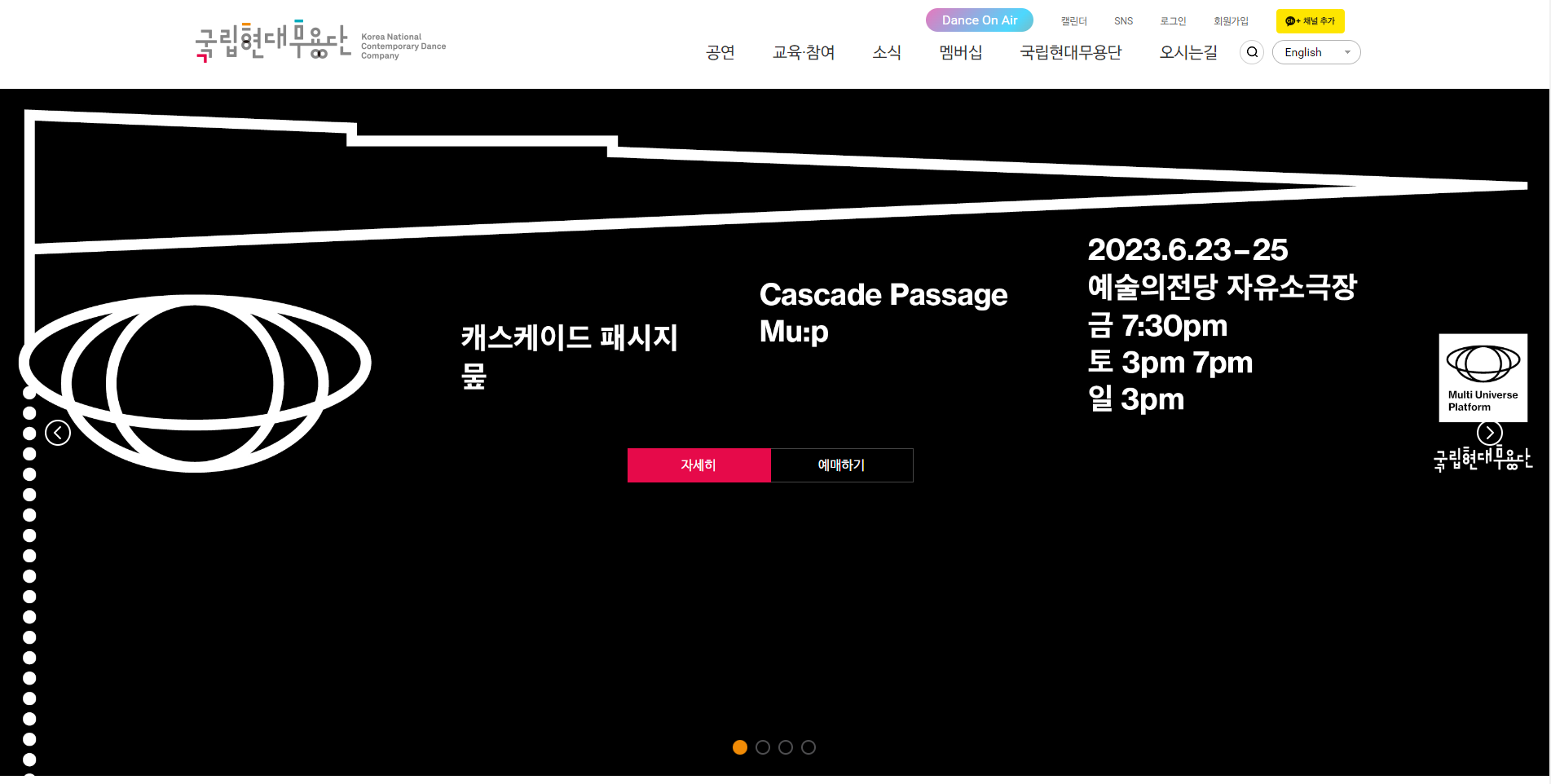Click the yellow KakaoTalk channel add button
This screenshot has width=1551, height=784.
[x=1310, y=21]
